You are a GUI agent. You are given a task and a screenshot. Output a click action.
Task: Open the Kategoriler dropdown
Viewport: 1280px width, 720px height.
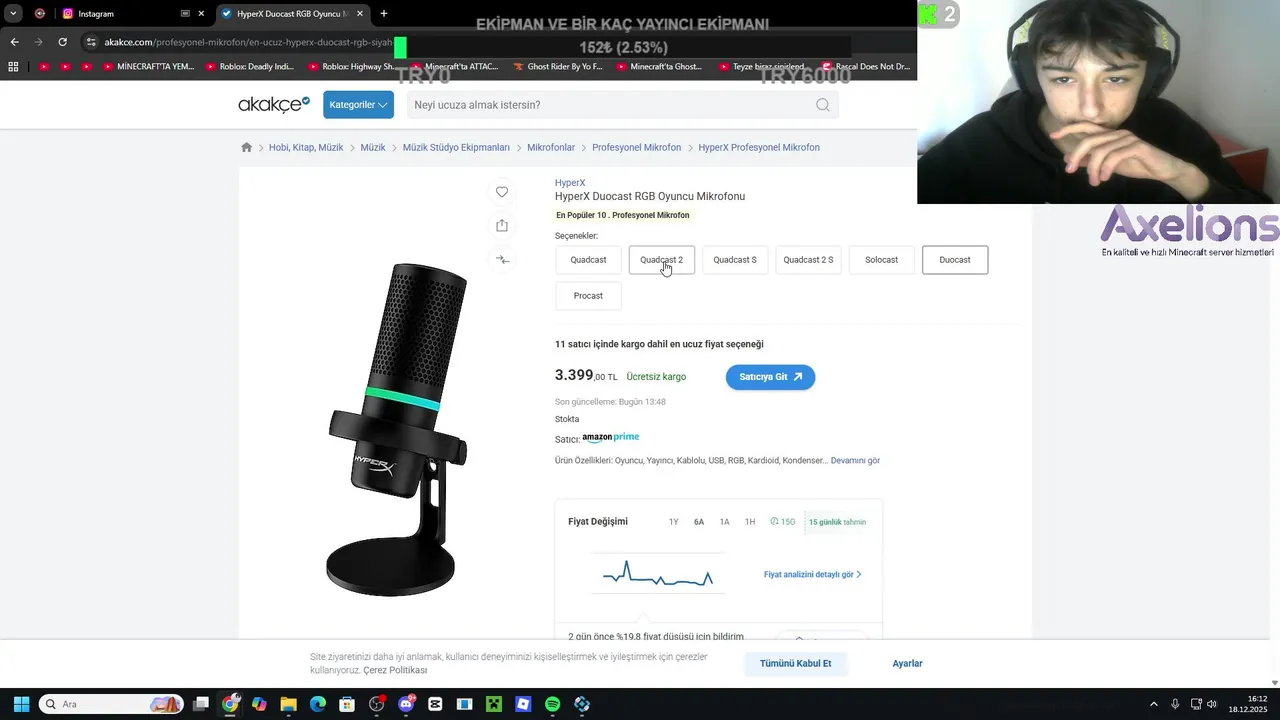(358, 105)
